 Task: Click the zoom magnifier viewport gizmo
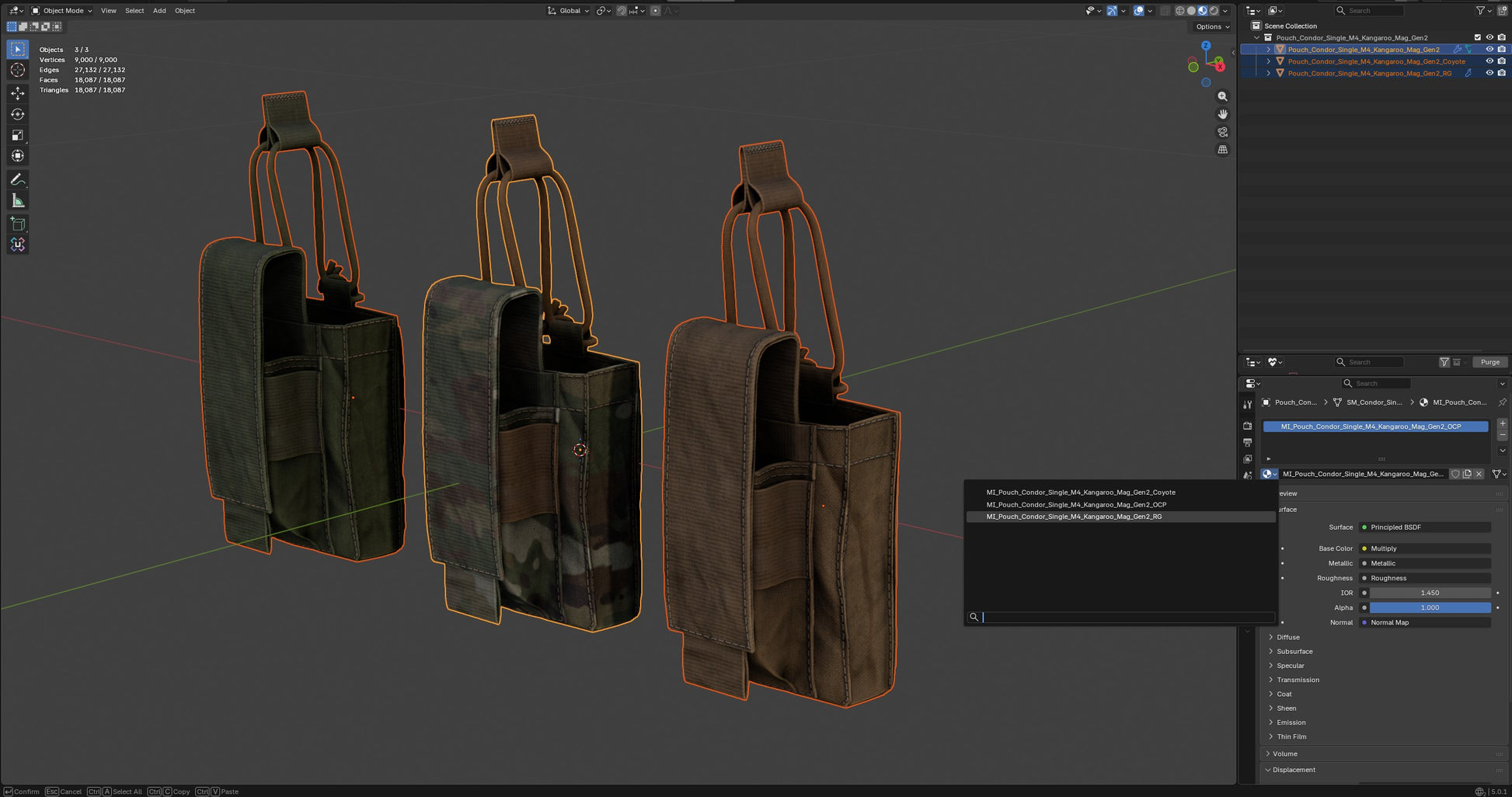coord(1222,96)
